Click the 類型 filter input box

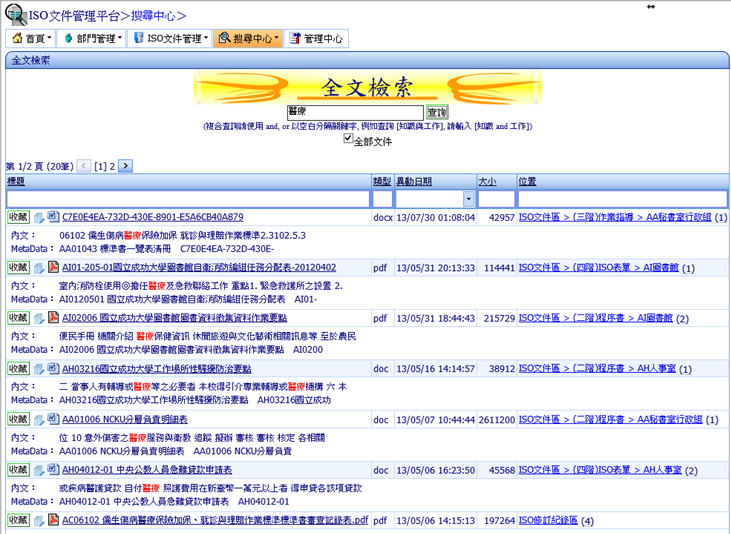[x=383, y=199]
